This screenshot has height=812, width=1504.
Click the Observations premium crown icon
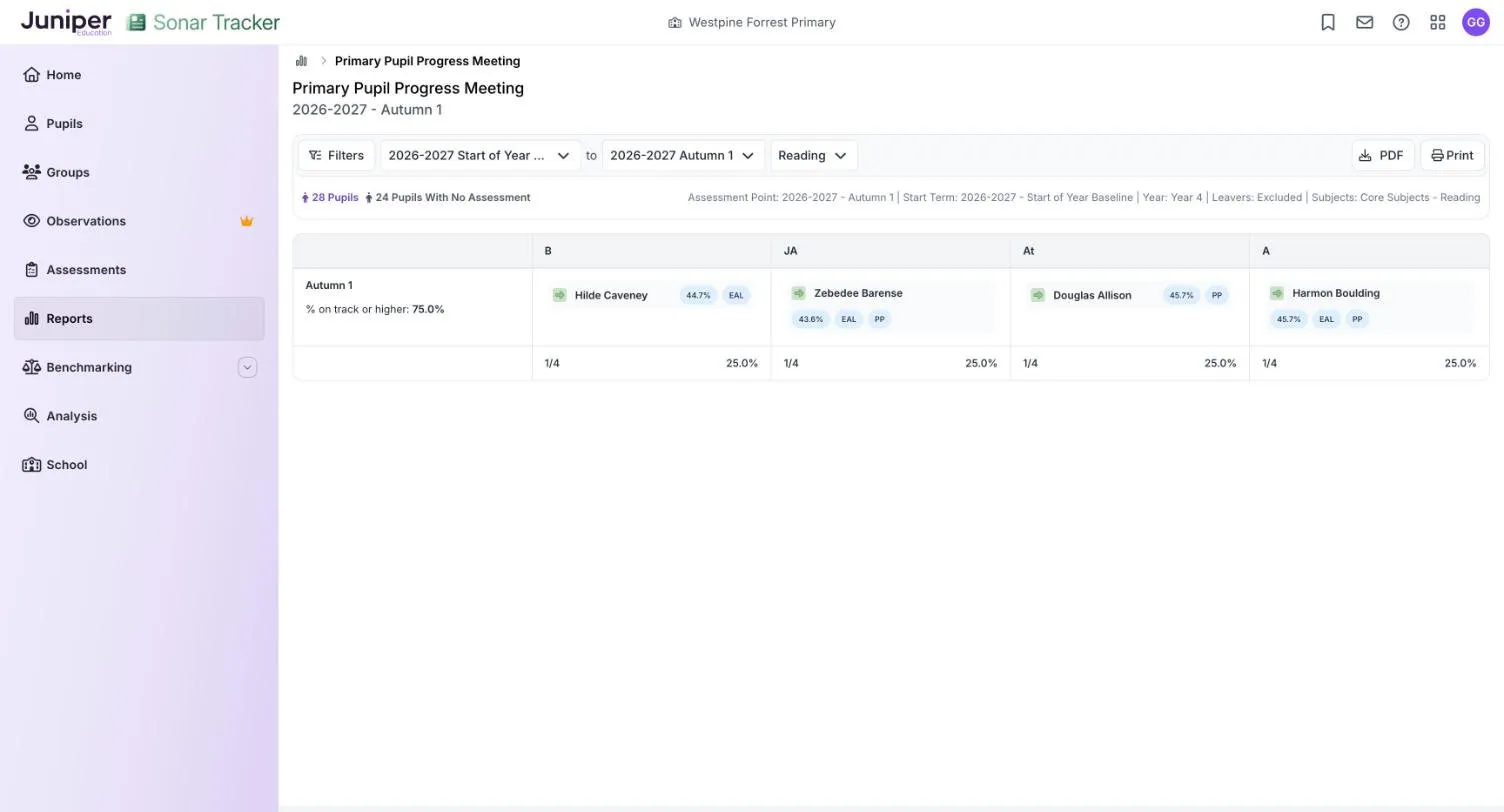click(247, 221)
